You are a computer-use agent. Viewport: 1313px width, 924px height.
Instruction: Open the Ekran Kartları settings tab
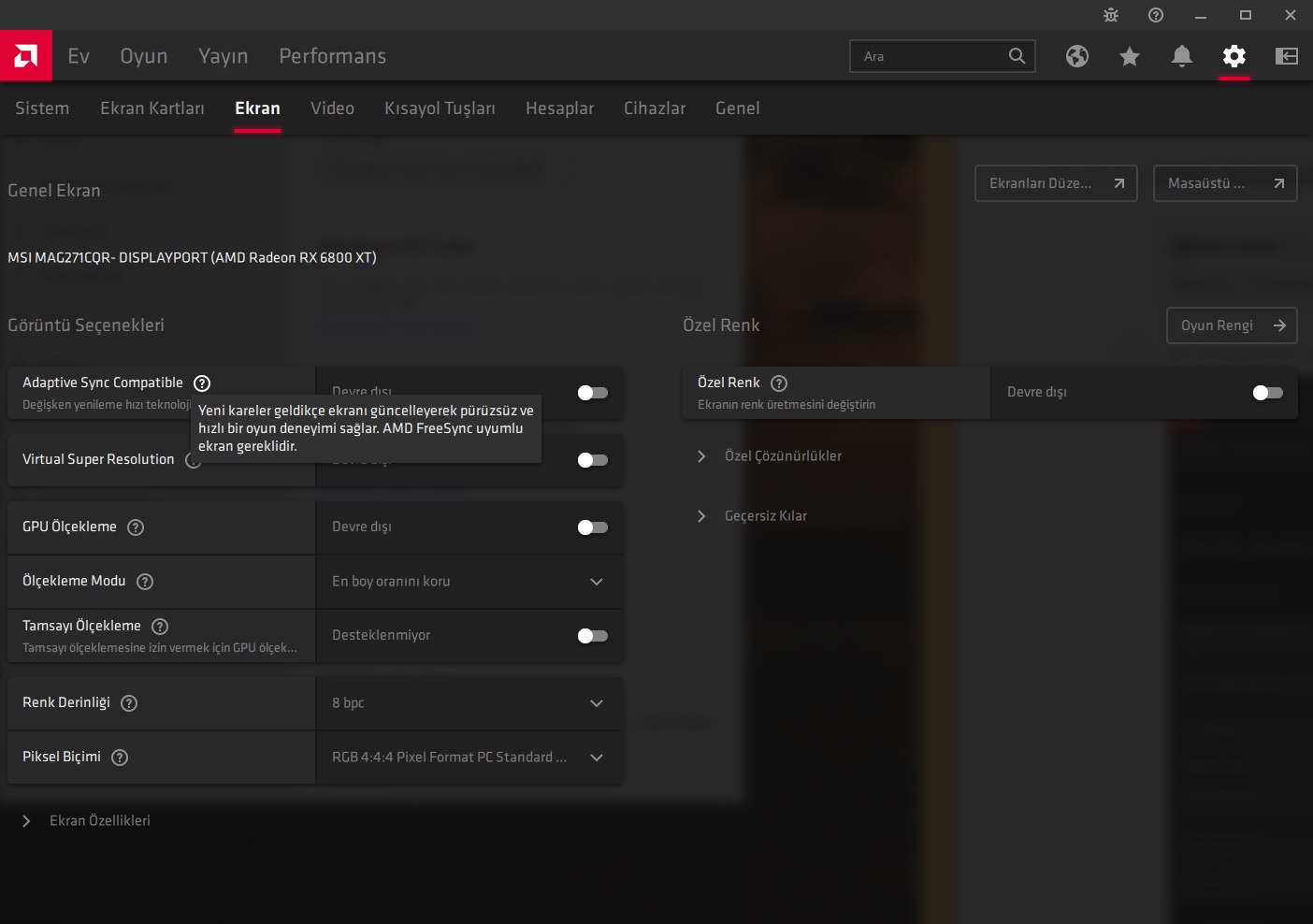[x=152, y=108]
